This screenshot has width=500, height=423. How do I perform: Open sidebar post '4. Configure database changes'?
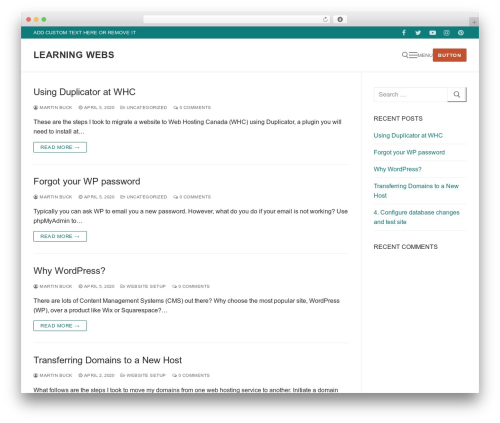coord(416,217)
